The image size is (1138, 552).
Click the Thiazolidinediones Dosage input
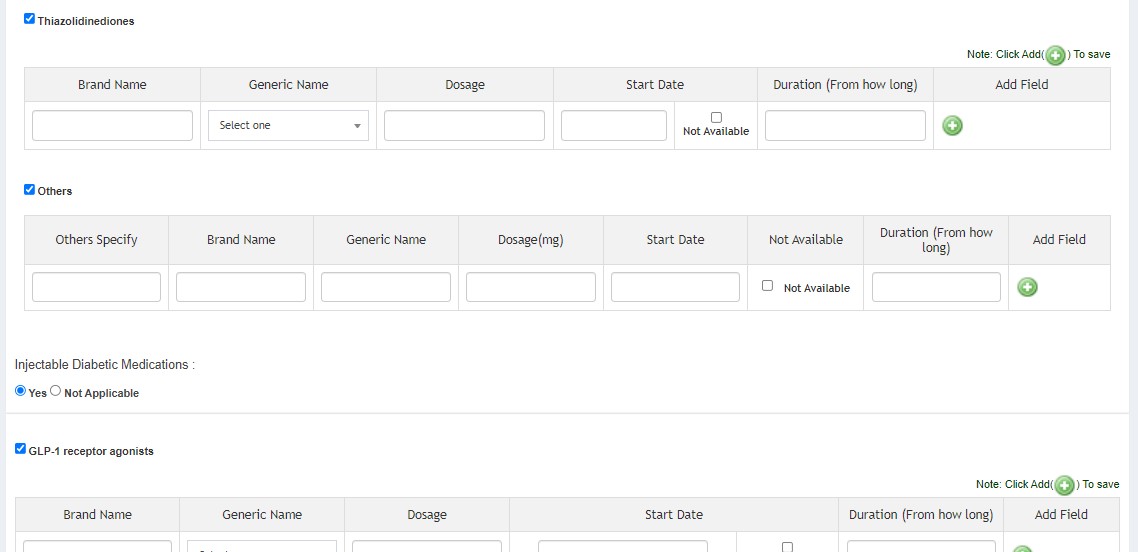point(464,126)
